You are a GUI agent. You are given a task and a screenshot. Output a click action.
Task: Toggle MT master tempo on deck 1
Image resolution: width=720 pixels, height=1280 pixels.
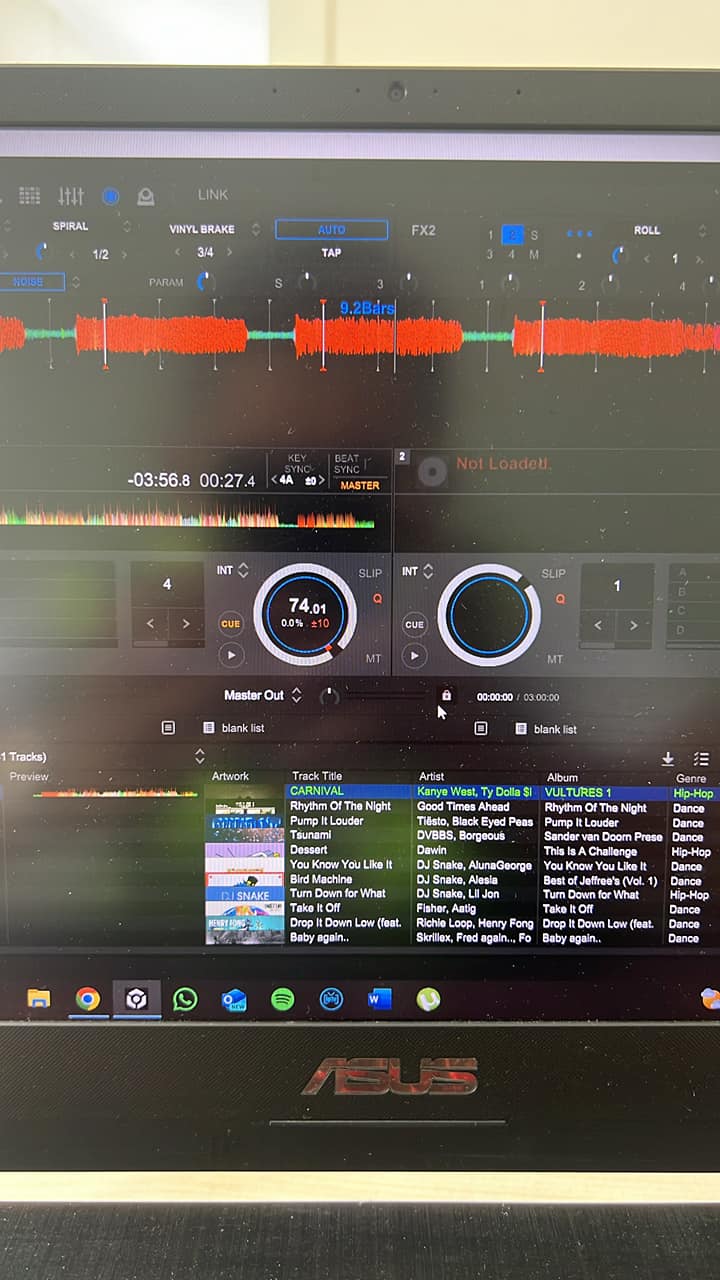pyautogui.click(x=373, y=659)
